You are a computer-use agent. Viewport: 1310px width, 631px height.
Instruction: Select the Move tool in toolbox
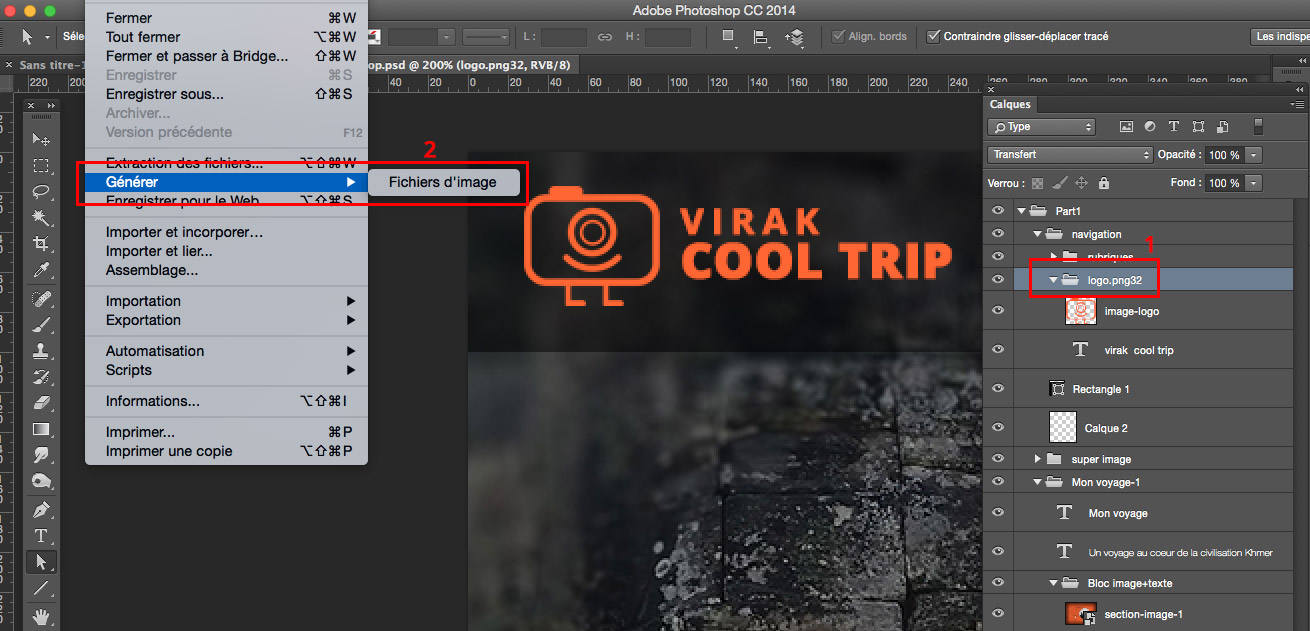click(41, 139)
